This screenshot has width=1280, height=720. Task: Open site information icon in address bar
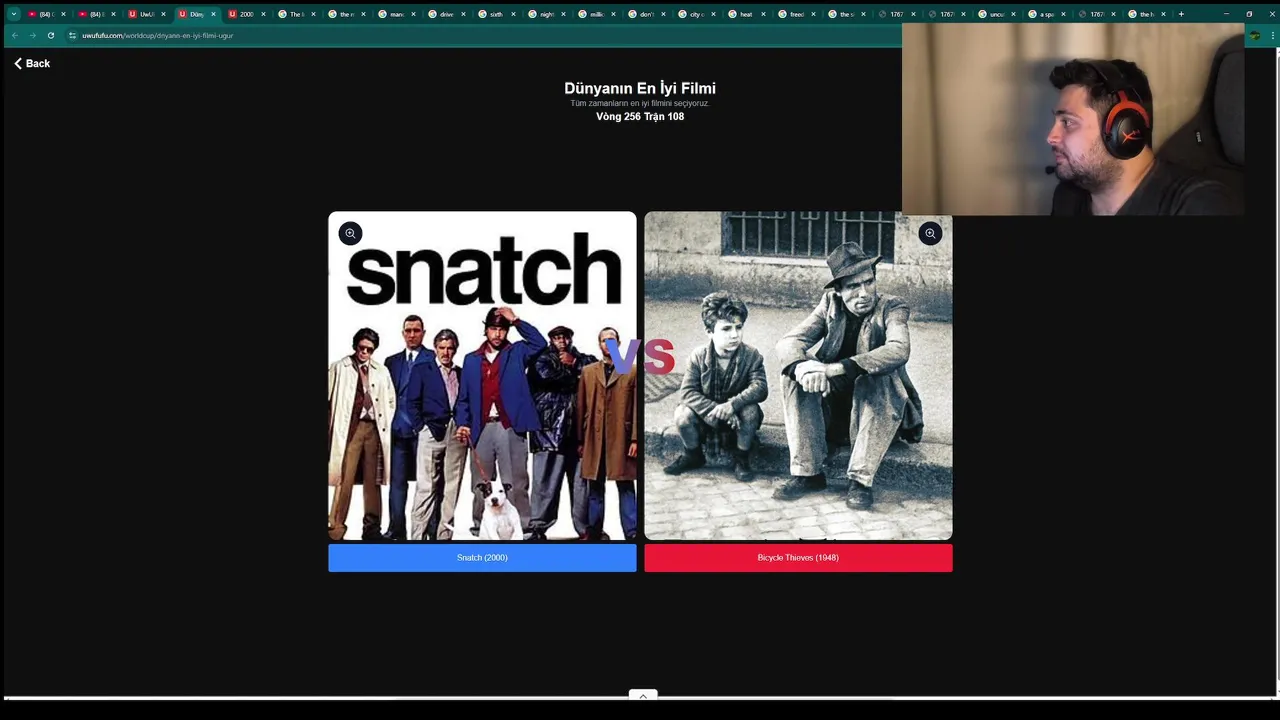click(72, 35)
